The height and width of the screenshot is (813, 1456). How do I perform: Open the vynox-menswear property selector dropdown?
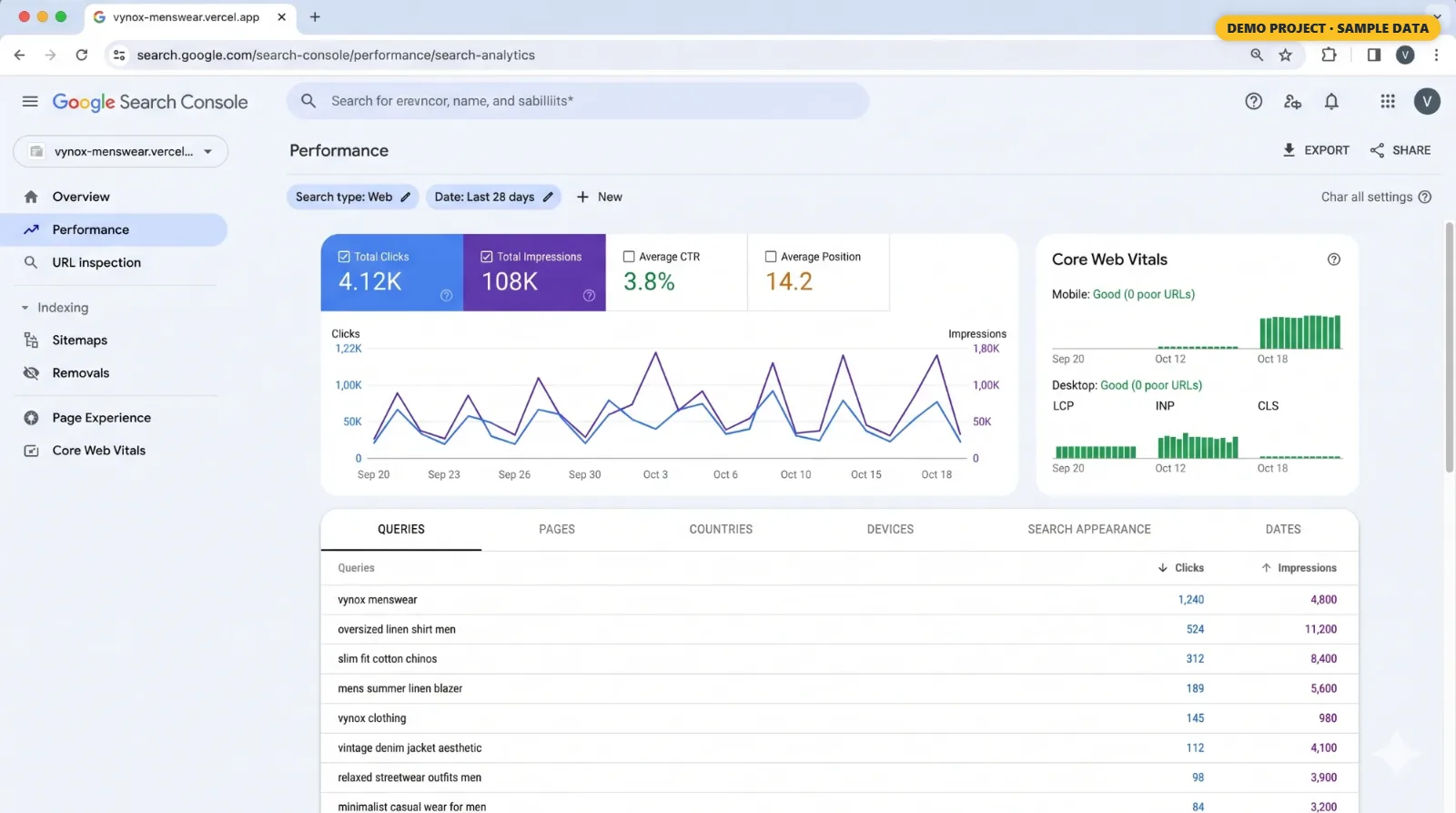(x=120, y=151)
